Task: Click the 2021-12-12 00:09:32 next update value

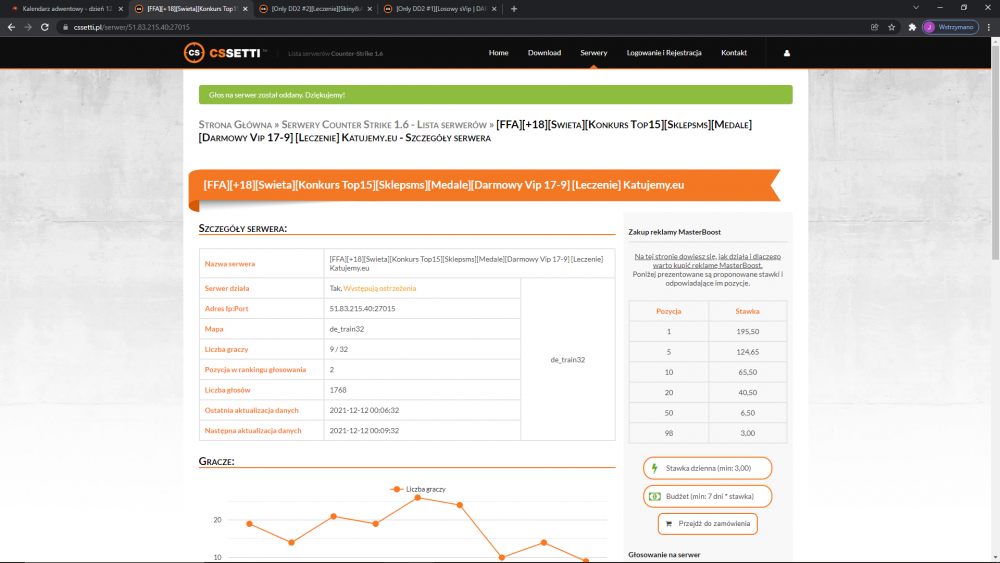Action: pyautogui.click(x=364, y=430)
